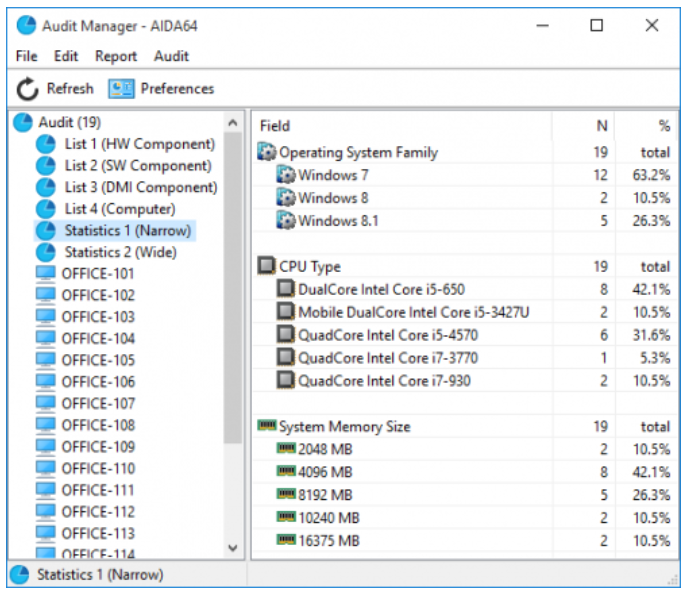Click the Refresh circular arrow icon
The height and width of the screenshot is (603, 689).
[27, 89]
